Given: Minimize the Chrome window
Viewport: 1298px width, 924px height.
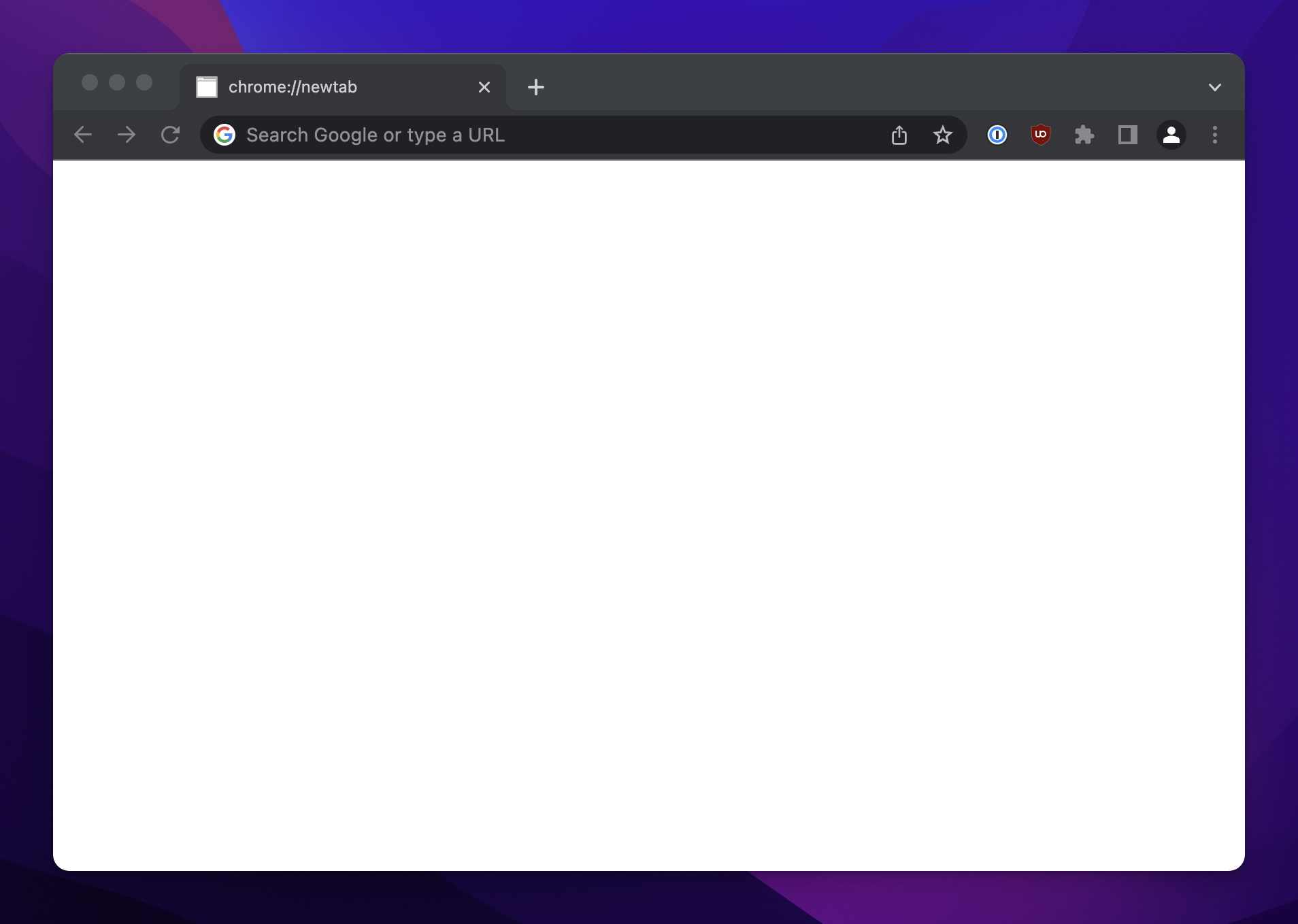Looking at the screenshot, I should [x=117, y=82].
